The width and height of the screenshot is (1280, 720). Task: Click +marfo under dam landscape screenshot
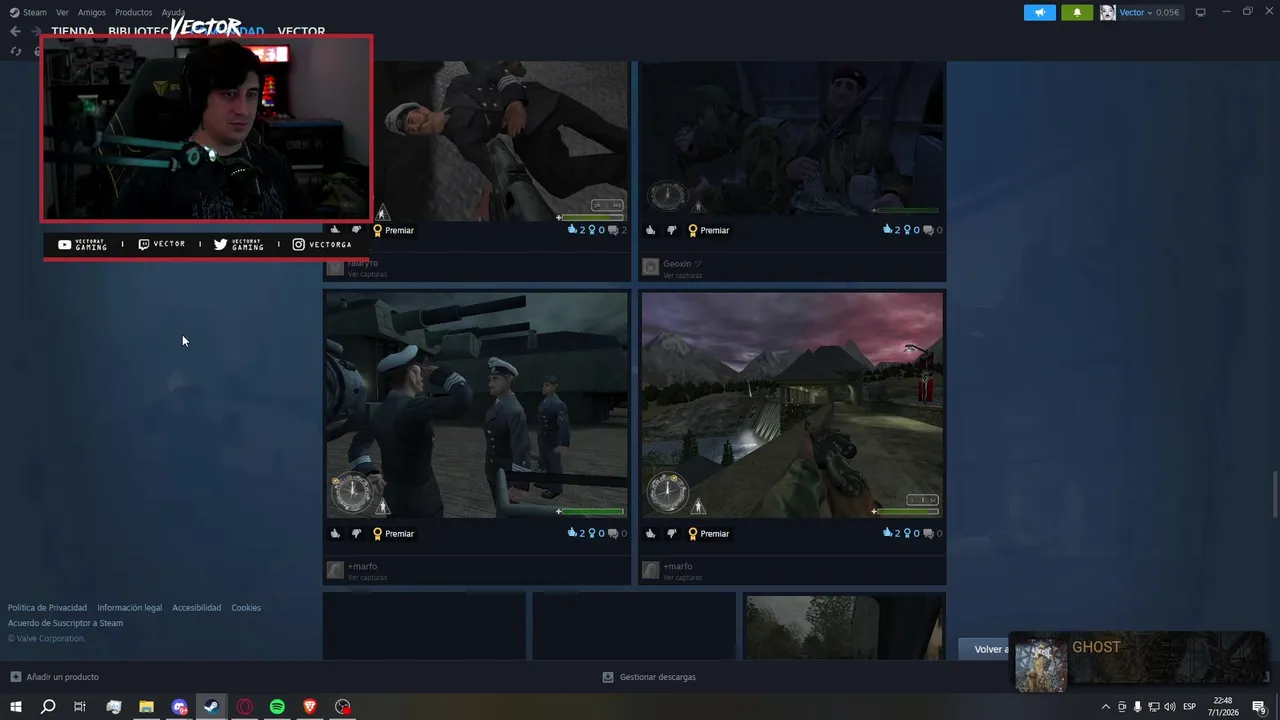[x=678, y=567]
